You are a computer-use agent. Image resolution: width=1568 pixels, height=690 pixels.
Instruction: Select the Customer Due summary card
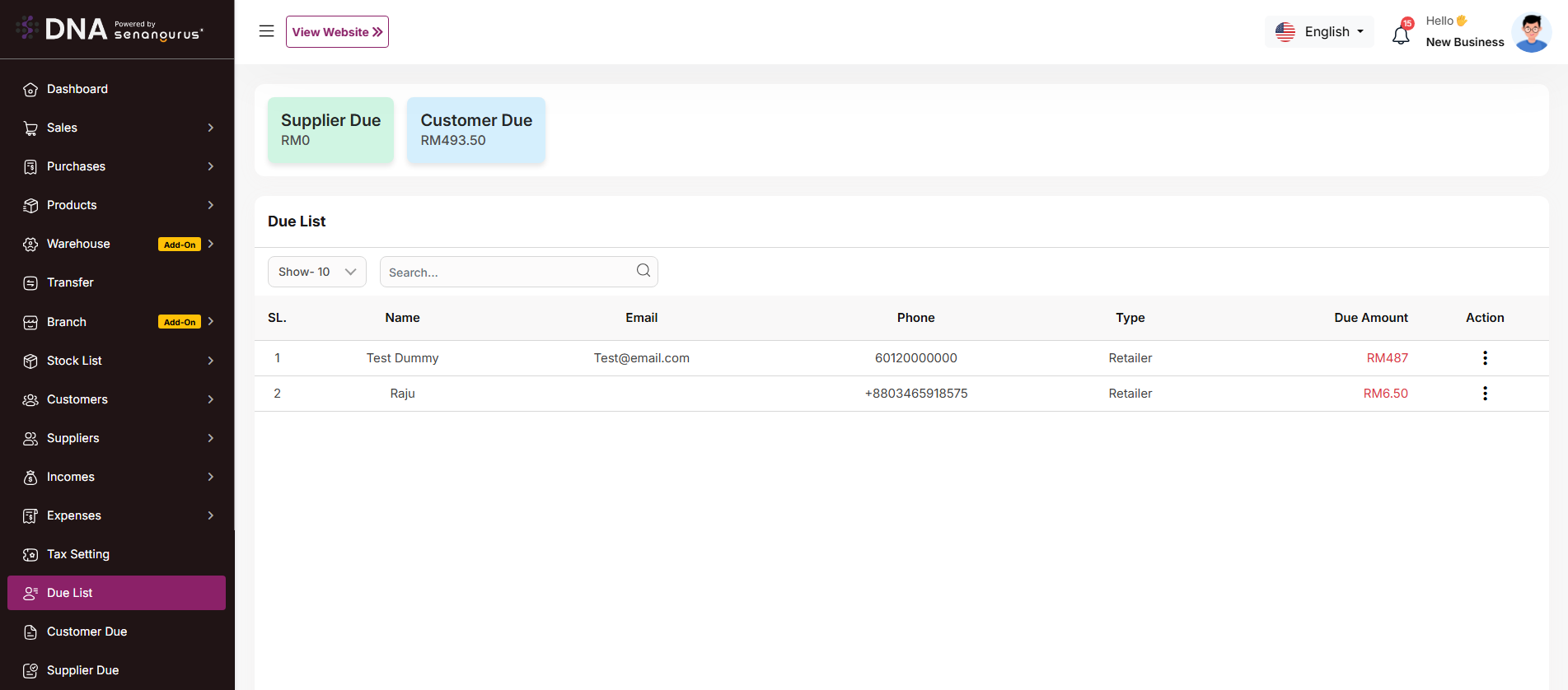[x=476, y=130]
